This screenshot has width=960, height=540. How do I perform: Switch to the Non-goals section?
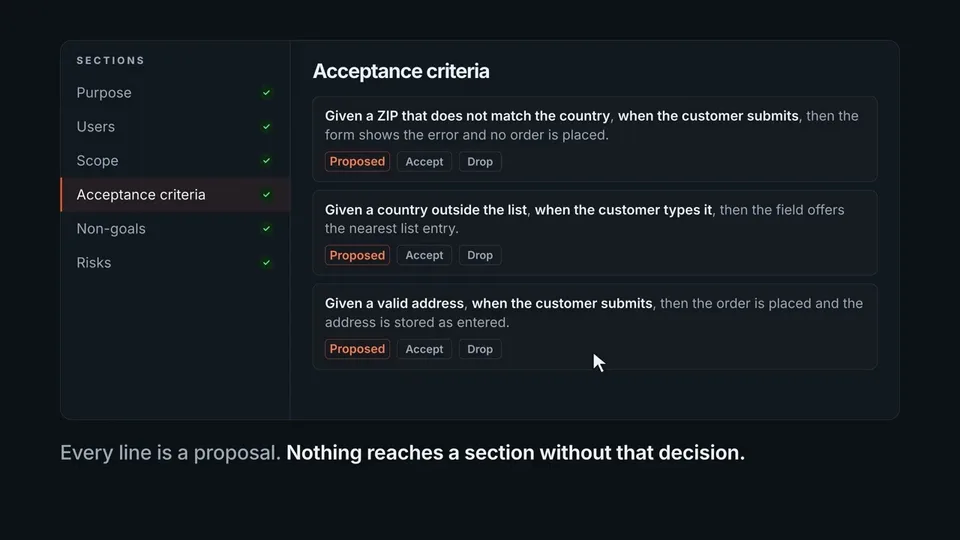(175, 228)
